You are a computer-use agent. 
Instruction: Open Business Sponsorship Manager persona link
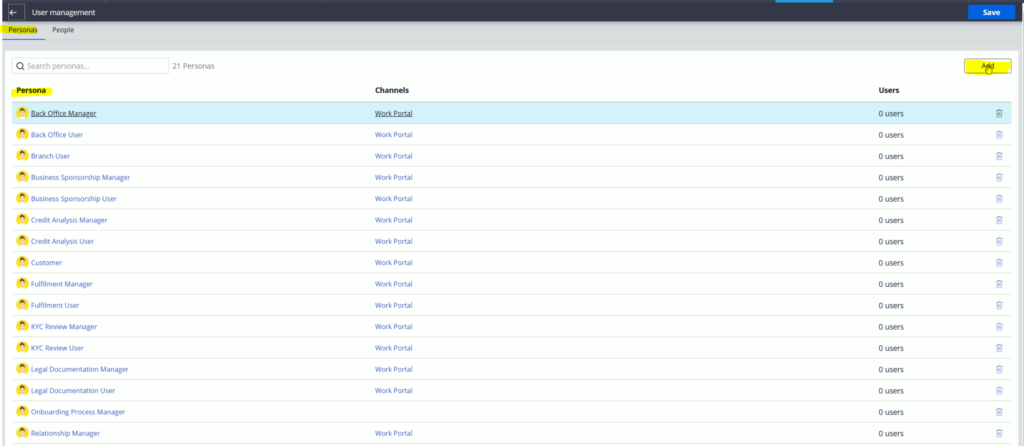(x=80, y=177)
